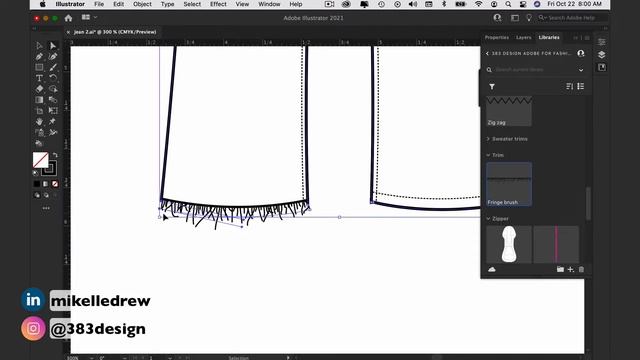Click the Creative Cloud sync icon
Viewport: 640px width, 360px height.
pos(492,269)
